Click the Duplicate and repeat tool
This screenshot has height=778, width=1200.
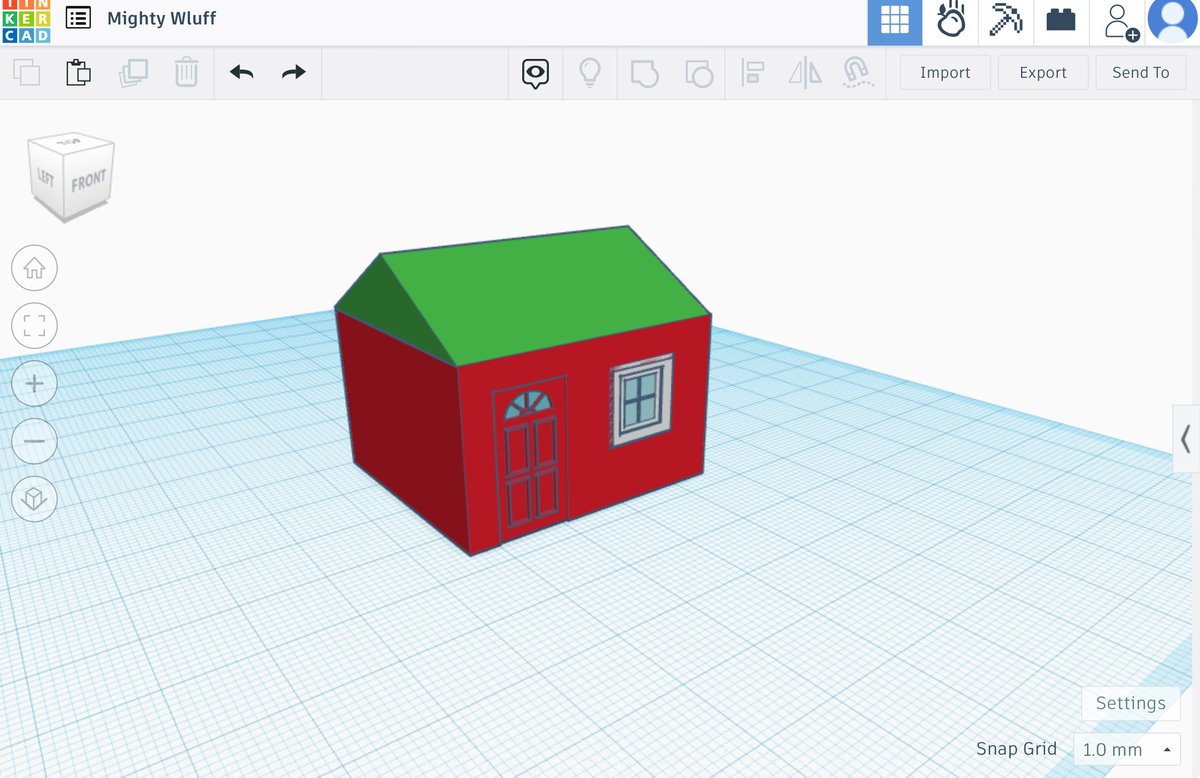(x=133, y=72)
